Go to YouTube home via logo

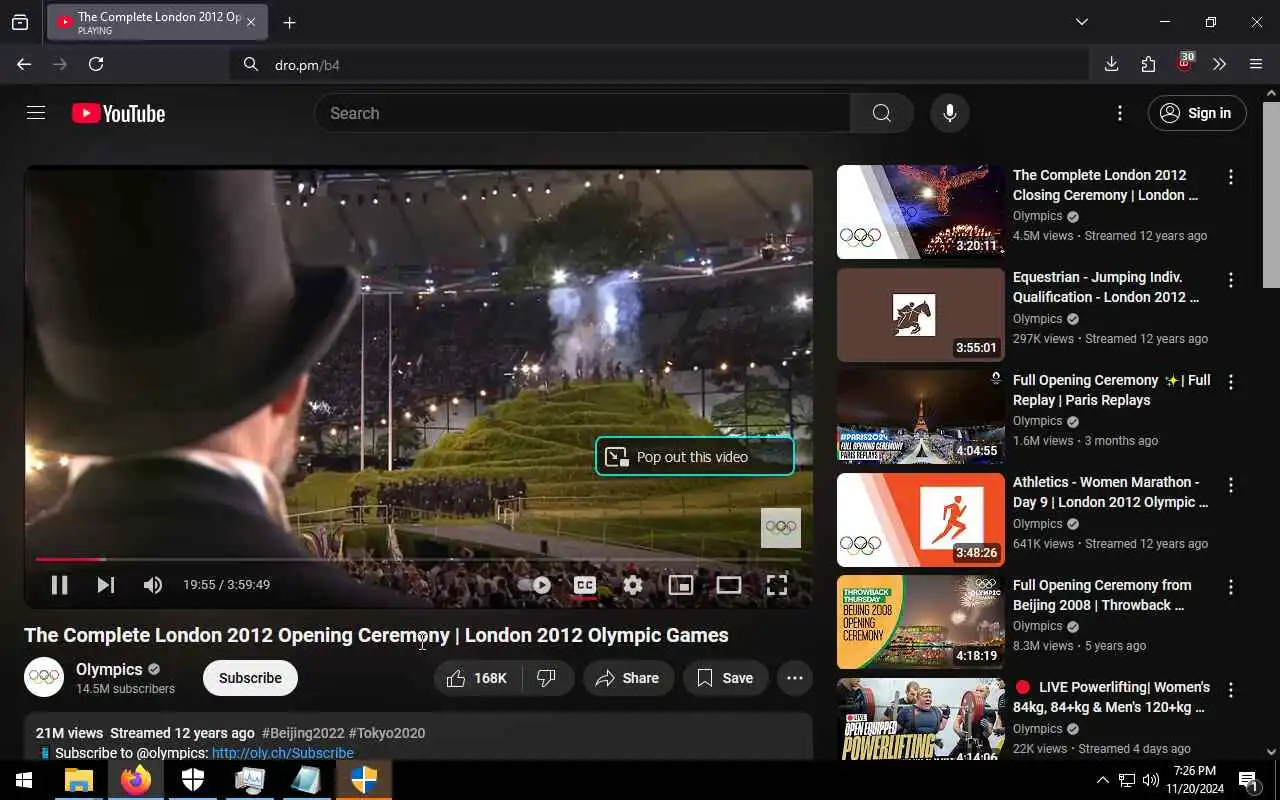tap(118, 114)
